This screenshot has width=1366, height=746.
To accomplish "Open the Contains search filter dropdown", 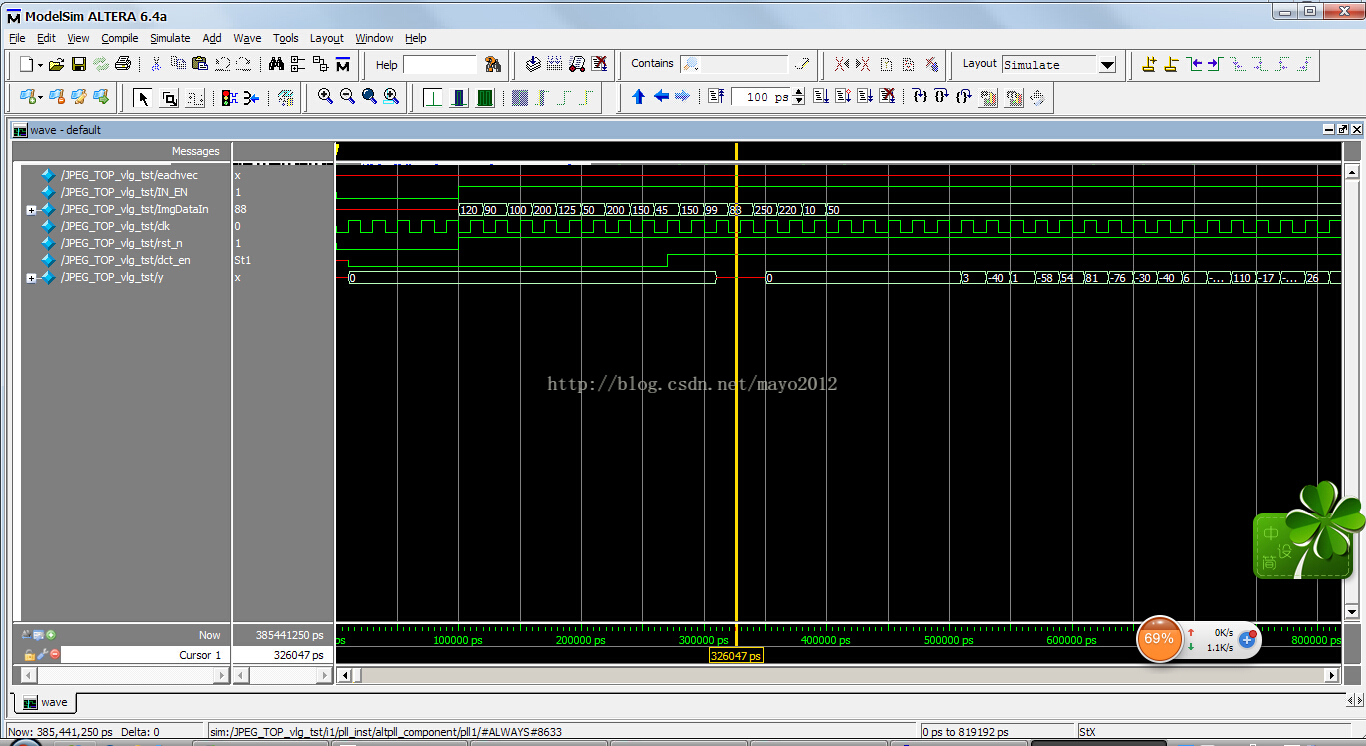I will point(691,64).
